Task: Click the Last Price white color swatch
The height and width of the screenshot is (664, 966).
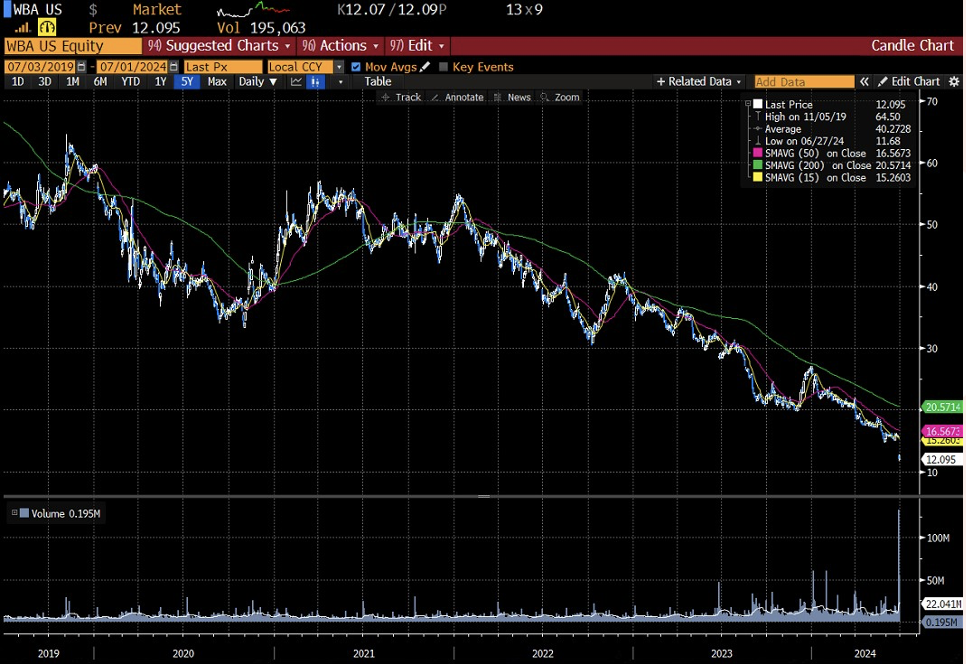Action: pyautogui.click(x=758, y=104)
